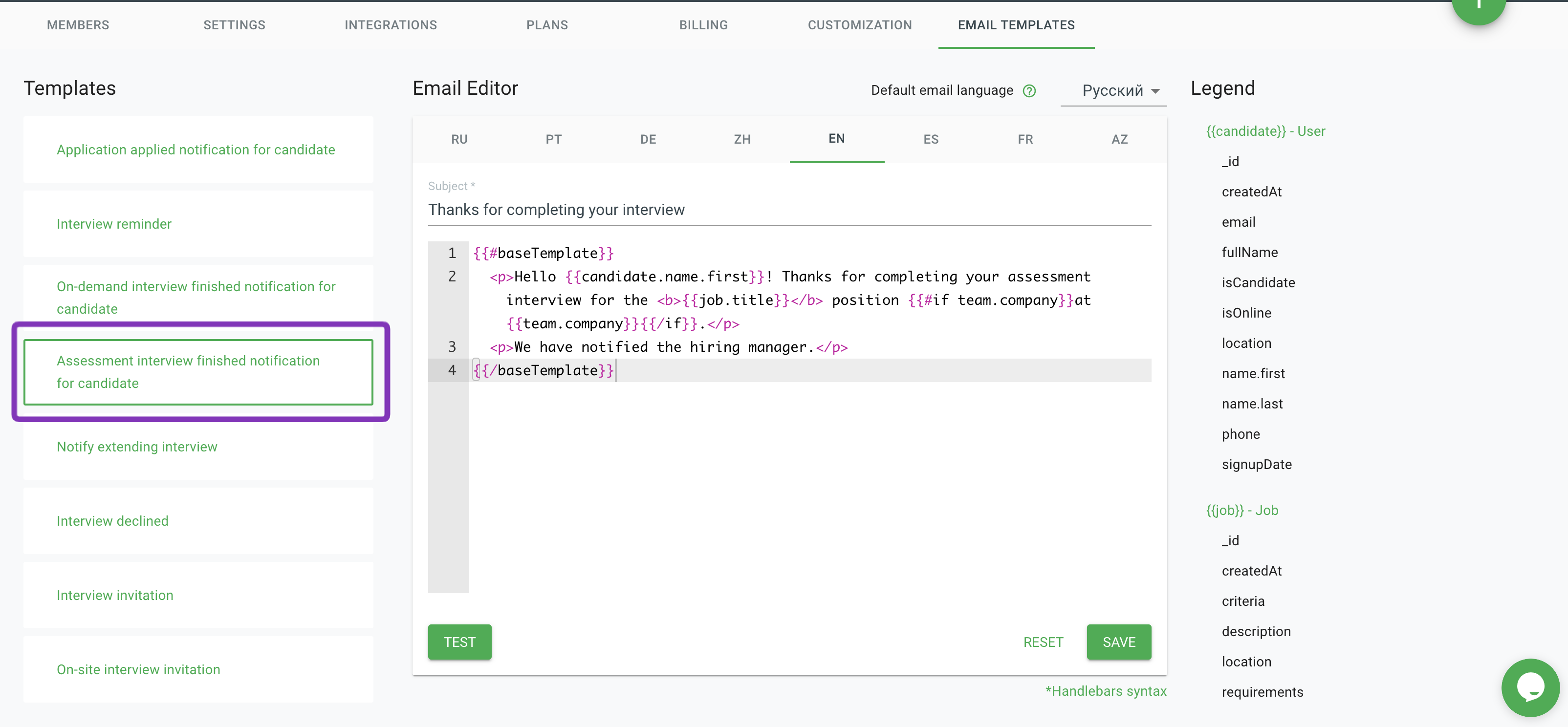Switch to the AZ language tab
The image size is (1568, 727).
pos(1119,139)
